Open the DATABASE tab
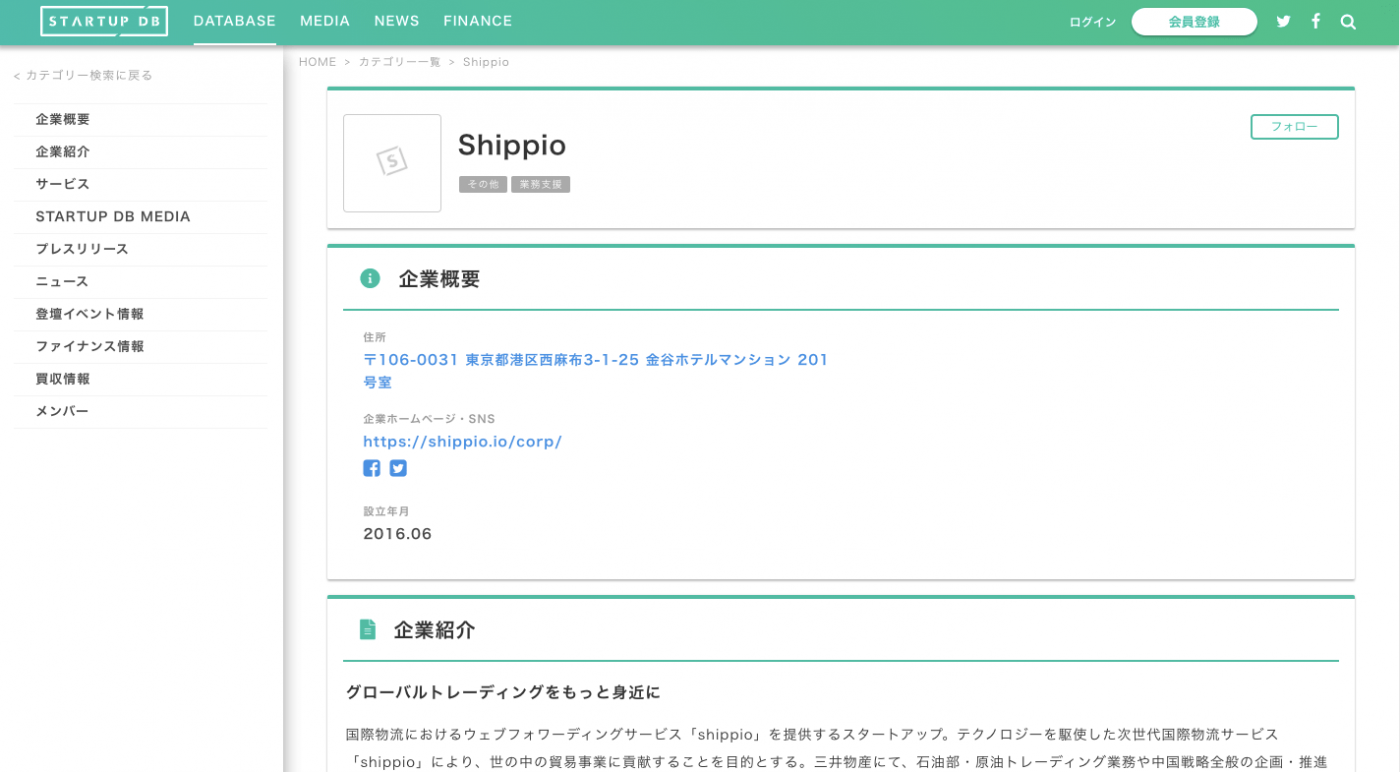Screen dimensions: 1400x772 (234, 21)
